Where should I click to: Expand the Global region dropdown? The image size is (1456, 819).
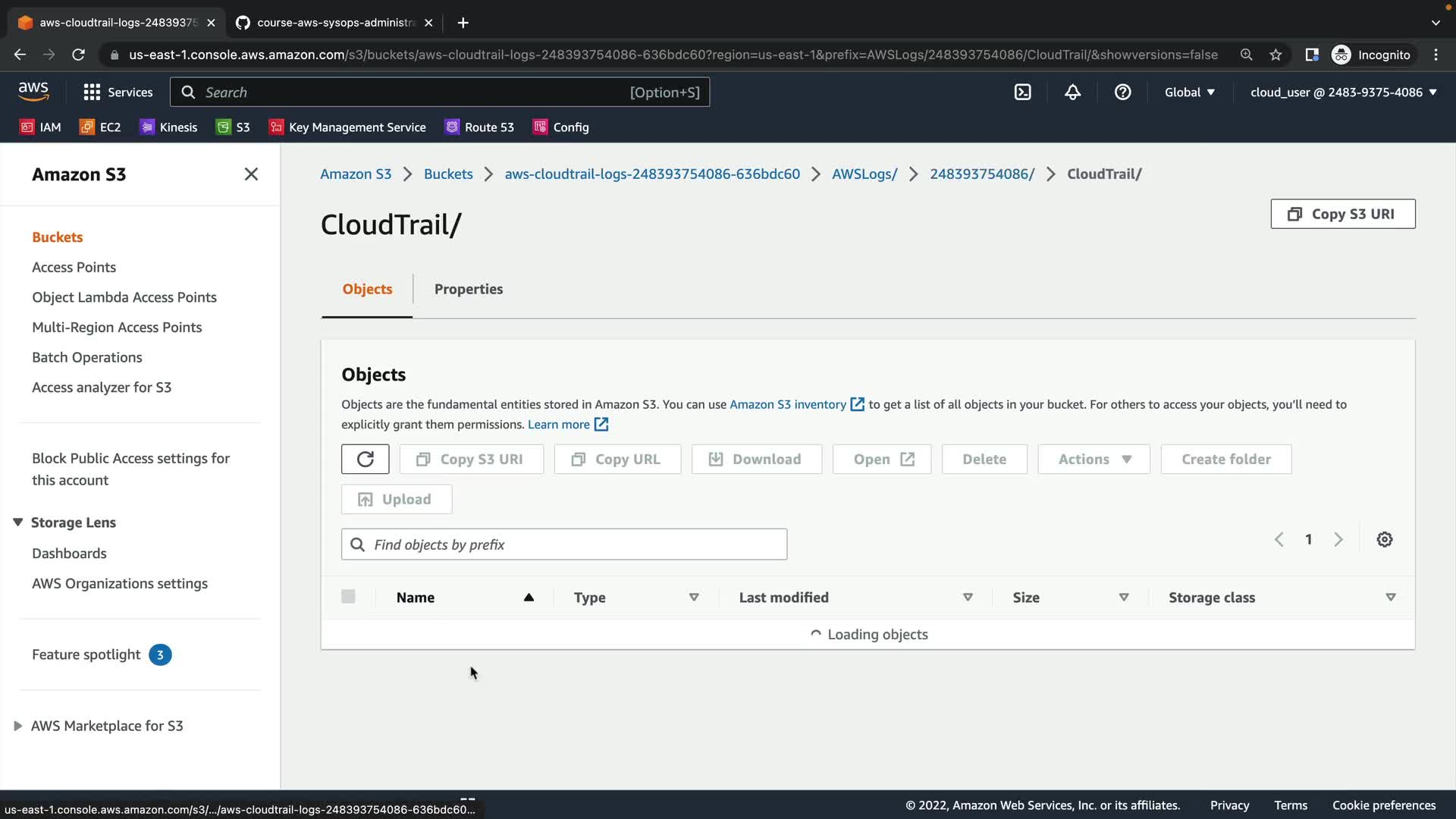pyautogui.click(x=1189, y=92)
